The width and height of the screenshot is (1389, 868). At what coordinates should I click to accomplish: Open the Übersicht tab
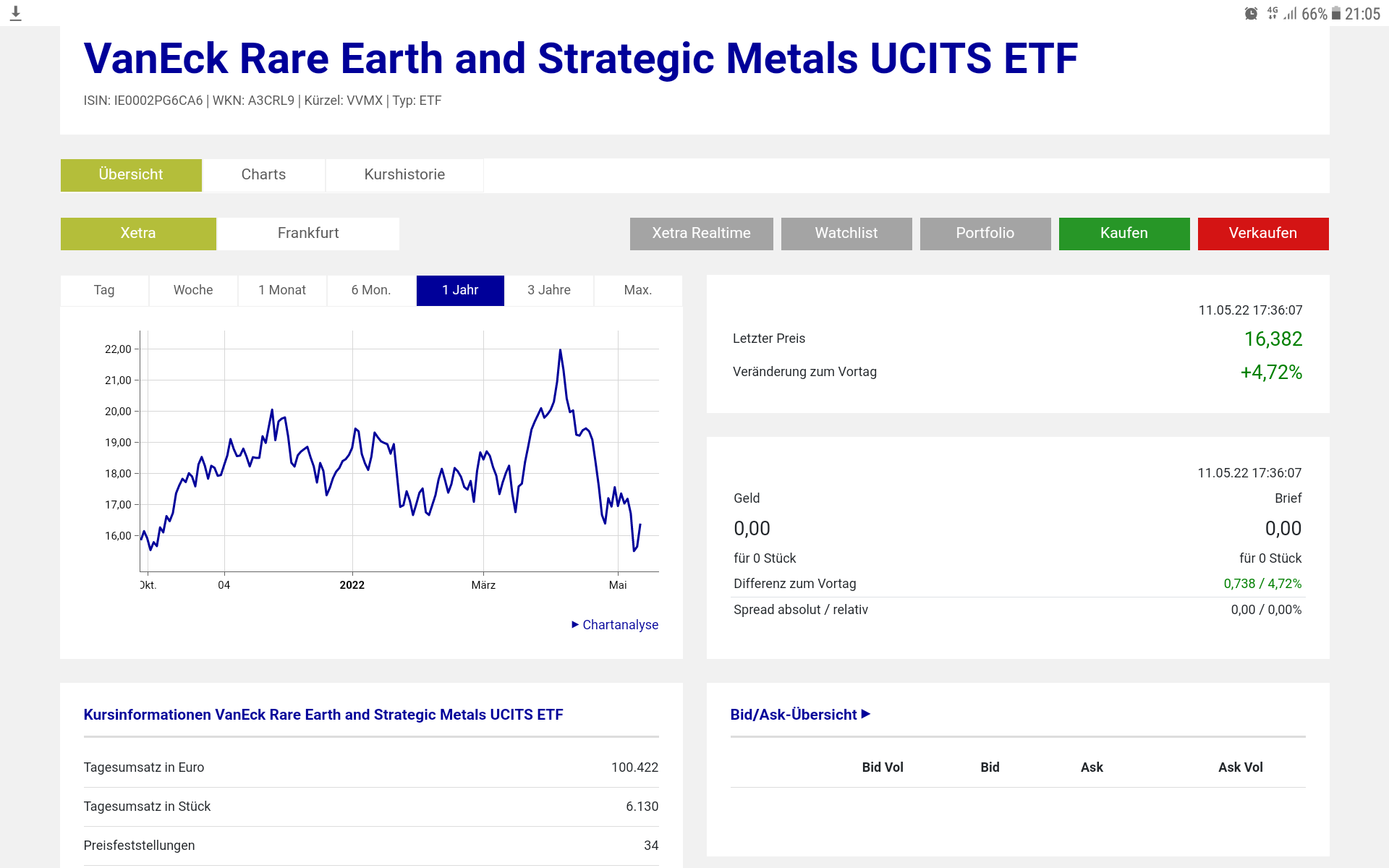point(131,175)
